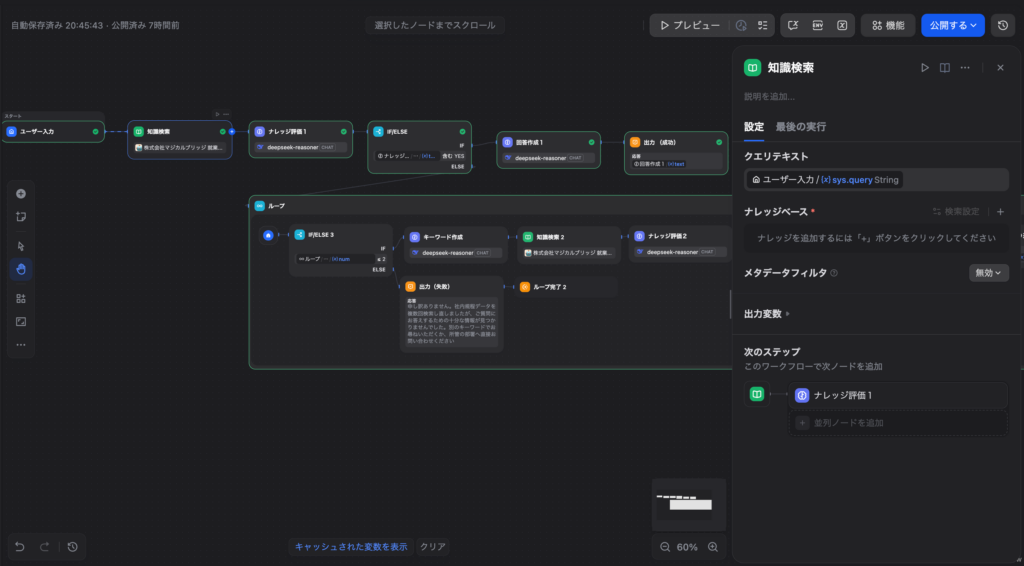This screenshot has width=1024, height=566.
Task: Open the 60% zoom level menu
Action: click(687, 547)
